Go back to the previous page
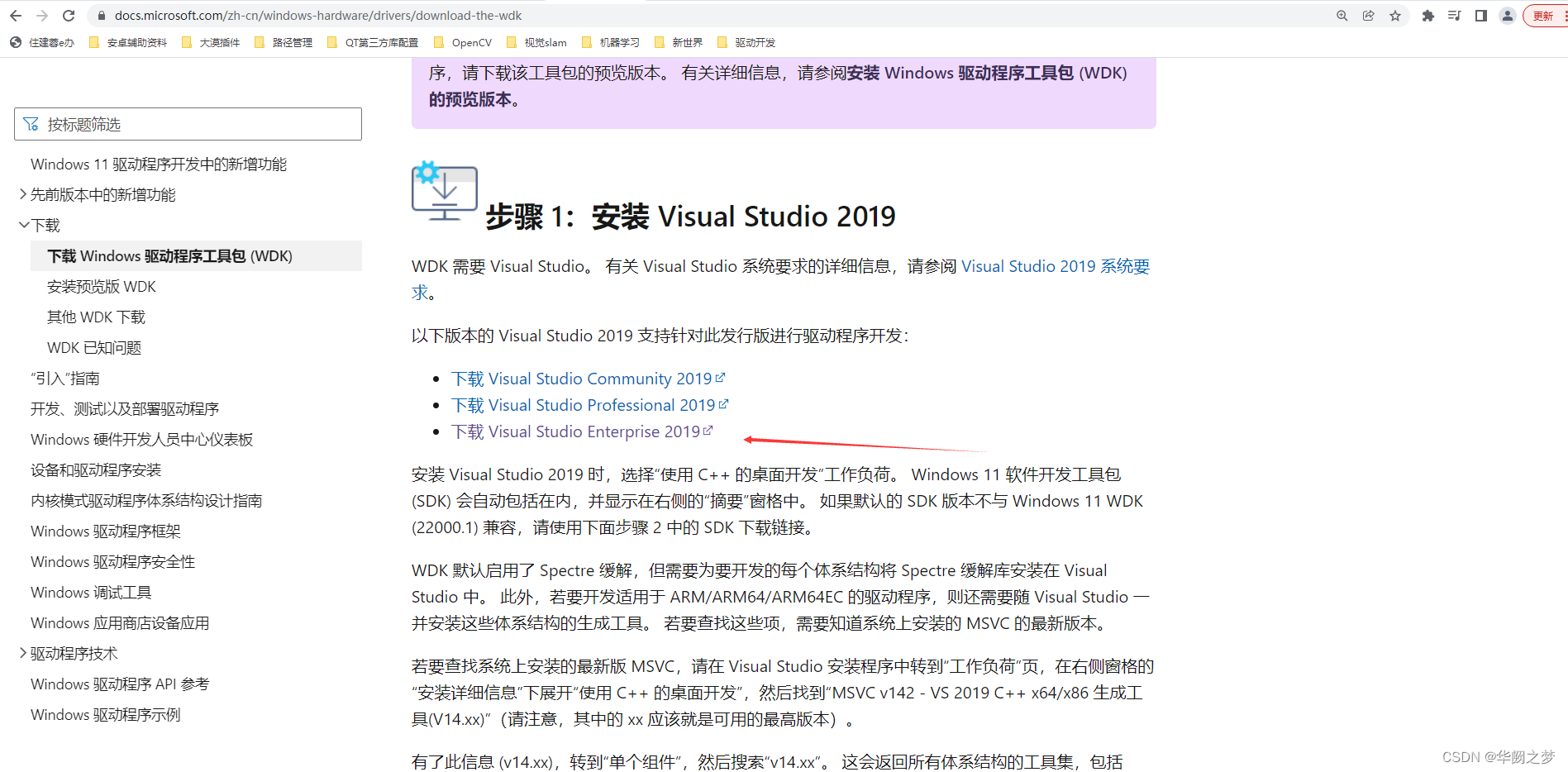The height and width of the screenshot is (772, 1568). click(x=16, y=16)
